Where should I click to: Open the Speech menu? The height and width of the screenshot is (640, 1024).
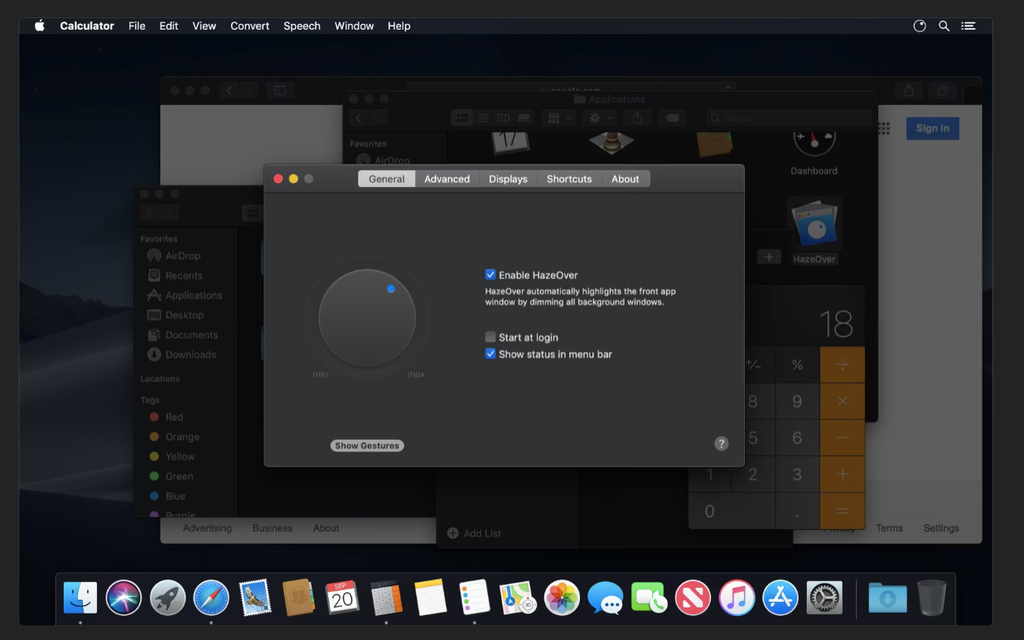pos(302,26)
